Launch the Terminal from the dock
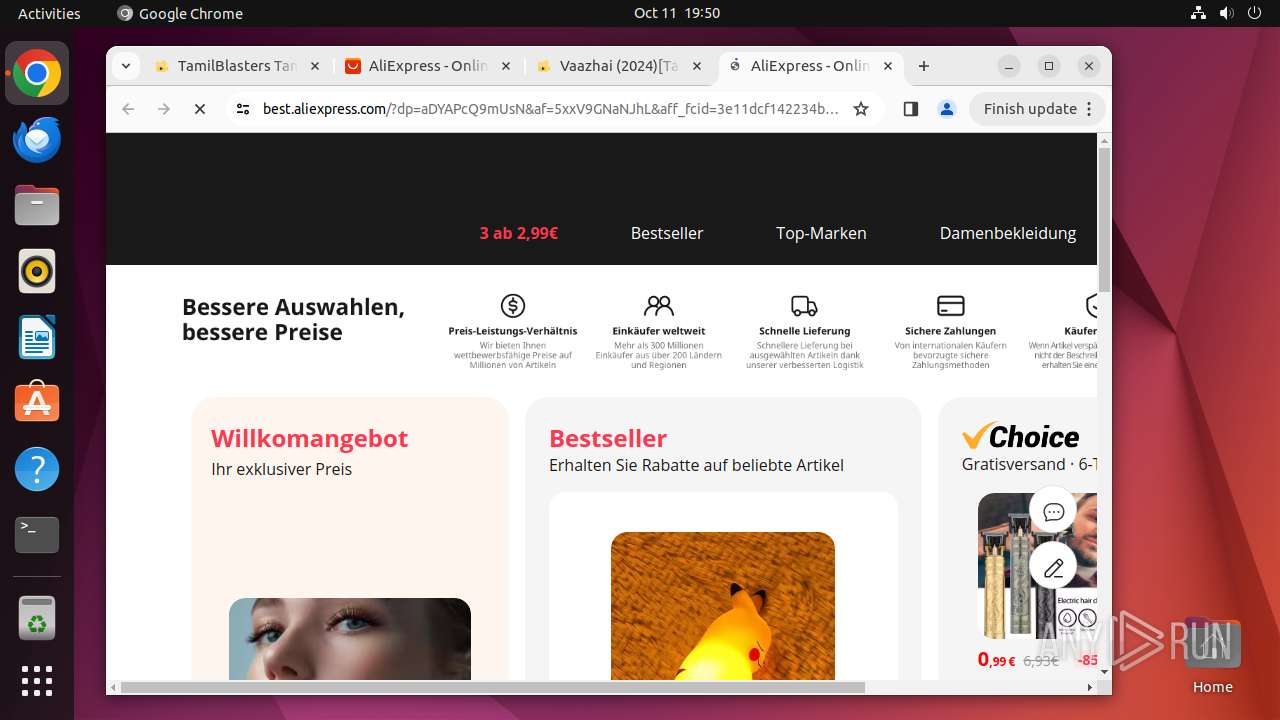 point(37,535)
